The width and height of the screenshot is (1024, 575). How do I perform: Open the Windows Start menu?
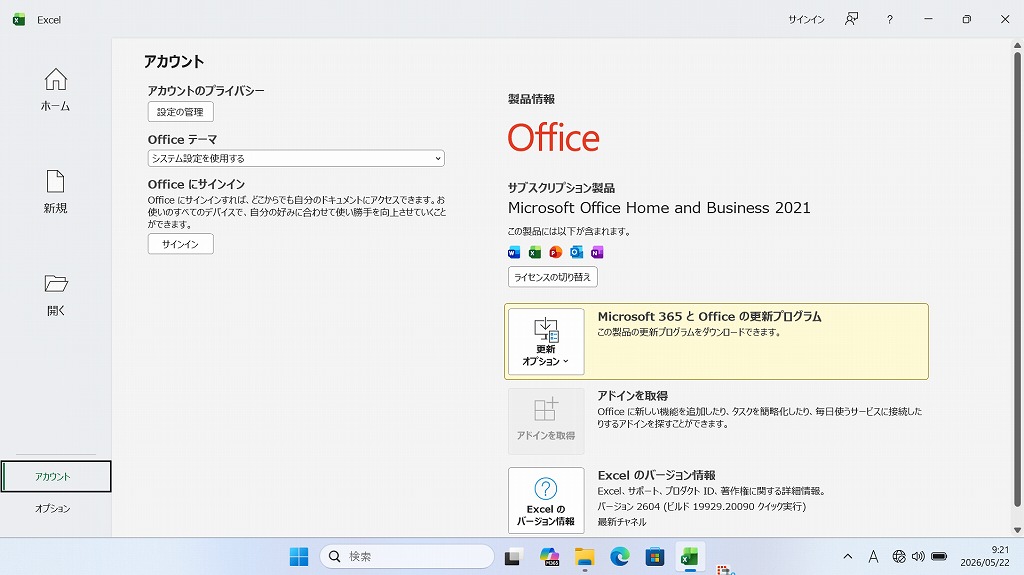pos(299,557)
